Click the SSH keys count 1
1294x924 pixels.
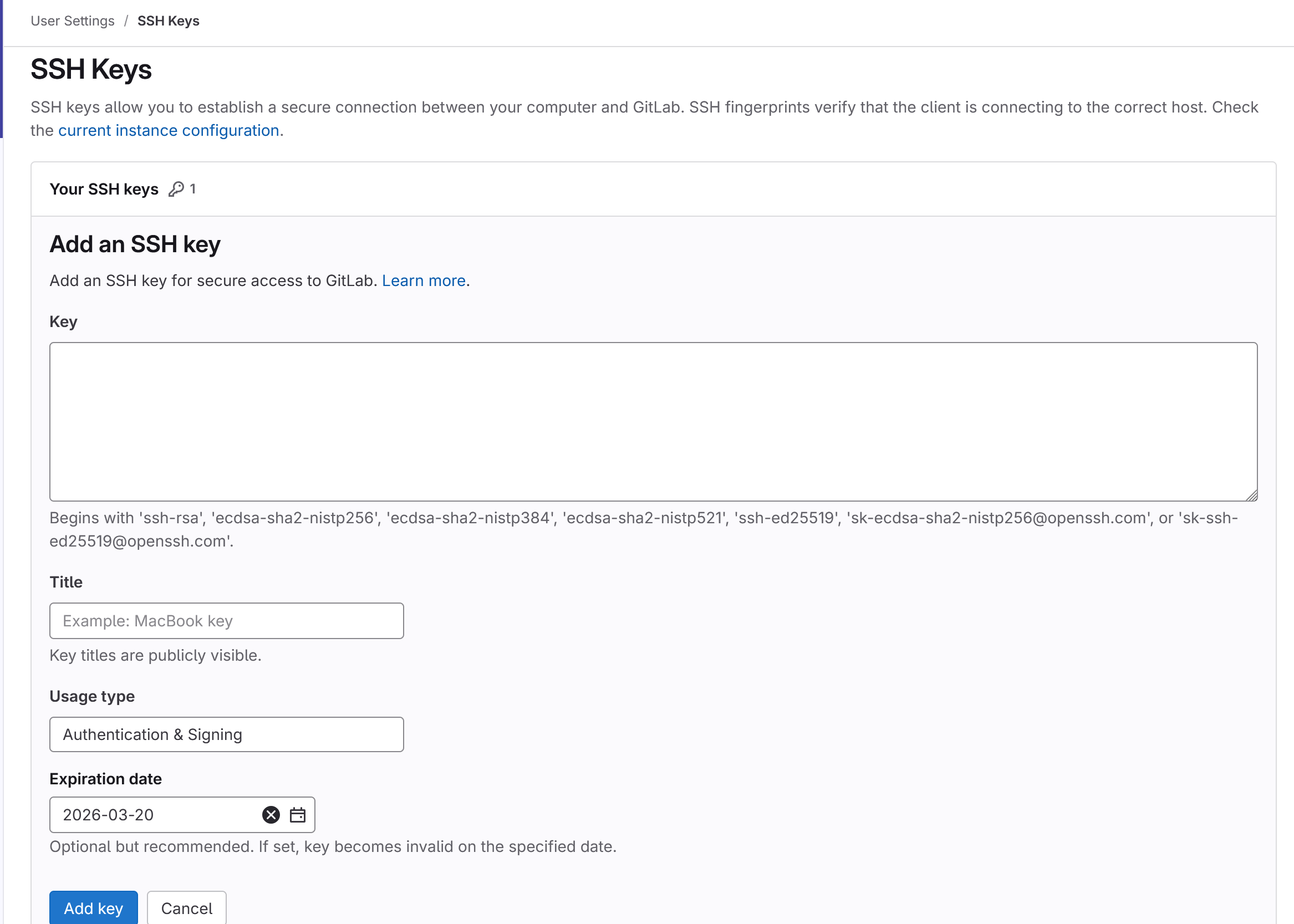point(193,189)
